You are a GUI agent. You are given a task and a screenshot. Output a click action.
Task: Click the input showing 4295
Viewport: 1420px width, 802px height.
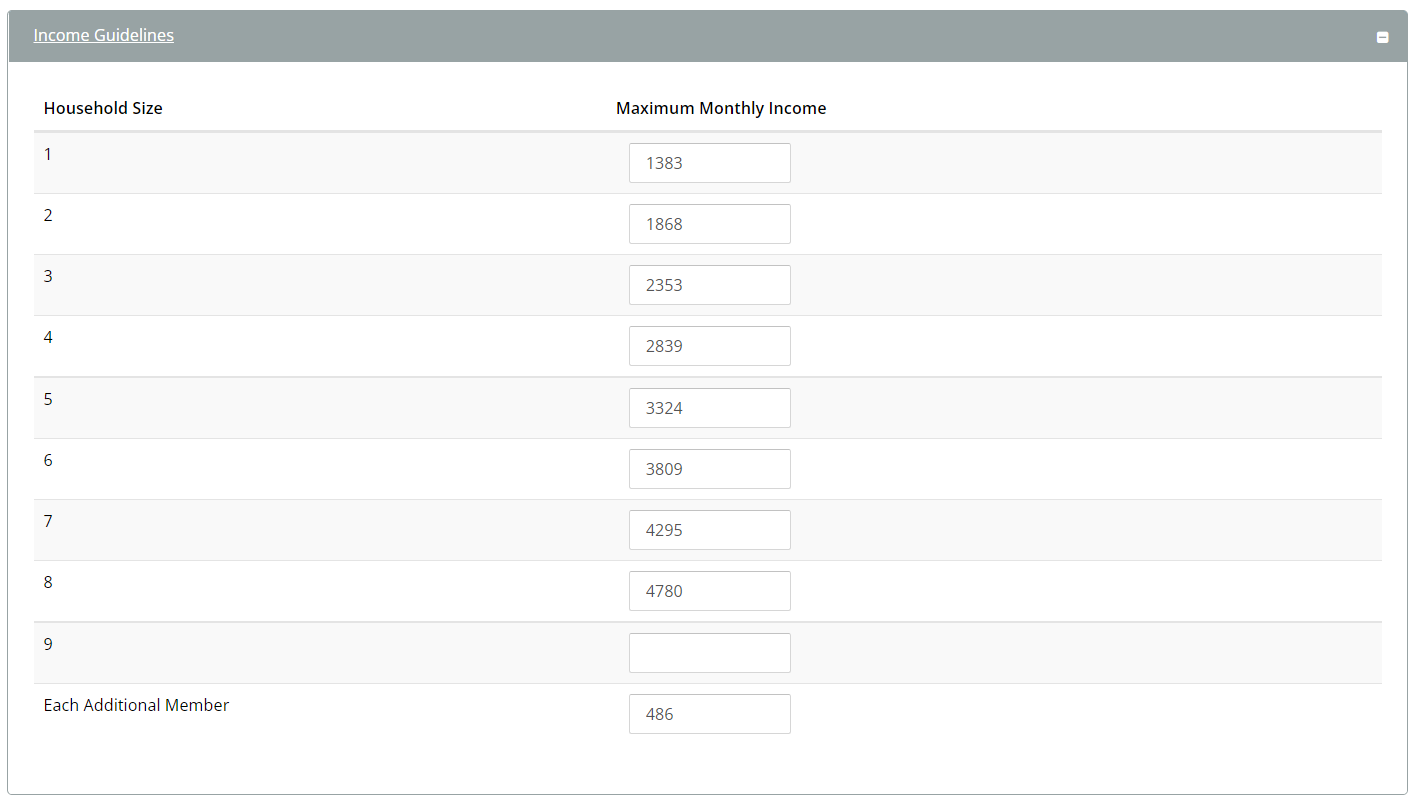[709, 530]
